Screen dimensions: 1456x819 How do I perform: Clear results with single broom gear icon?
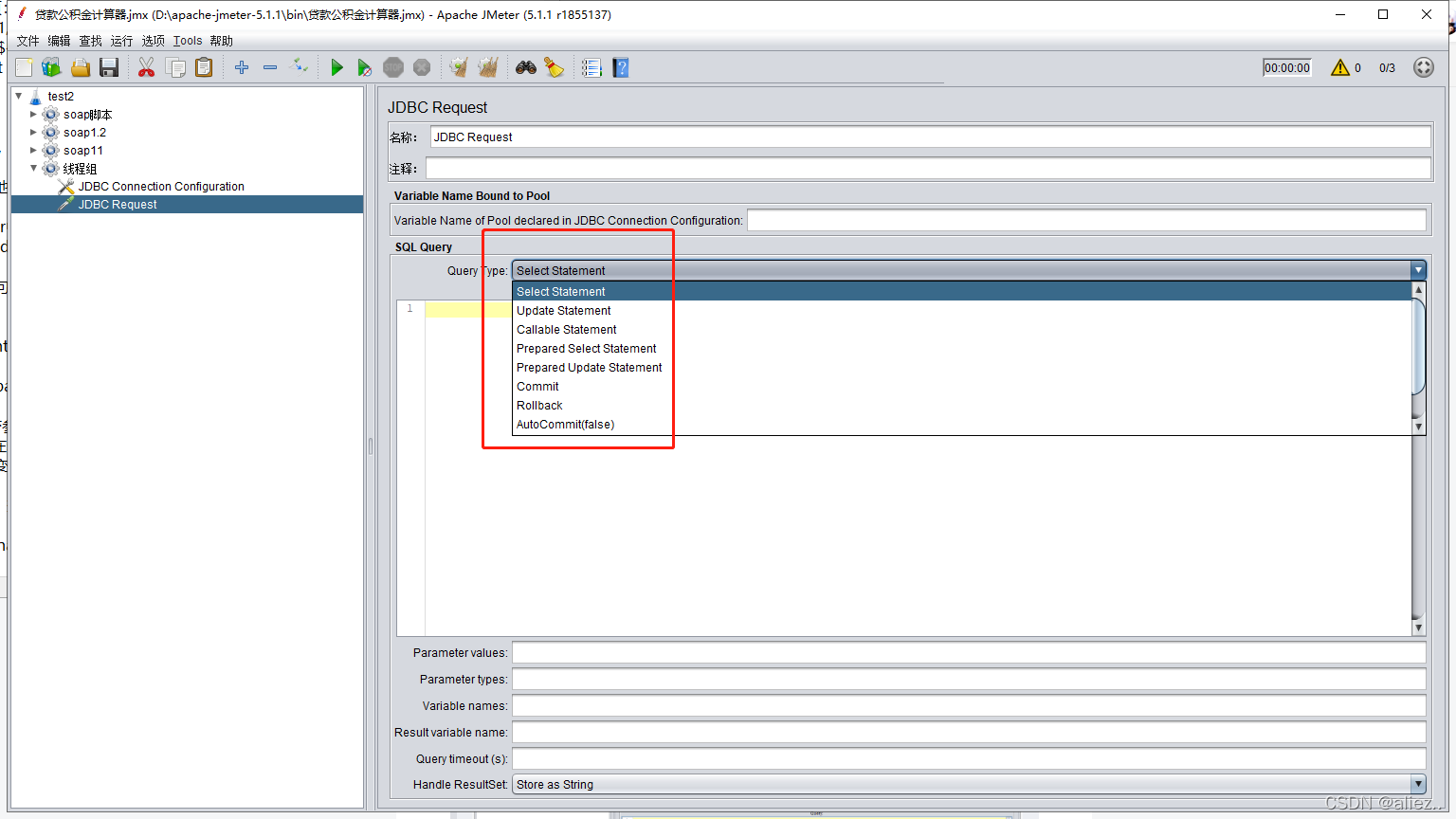459,67
